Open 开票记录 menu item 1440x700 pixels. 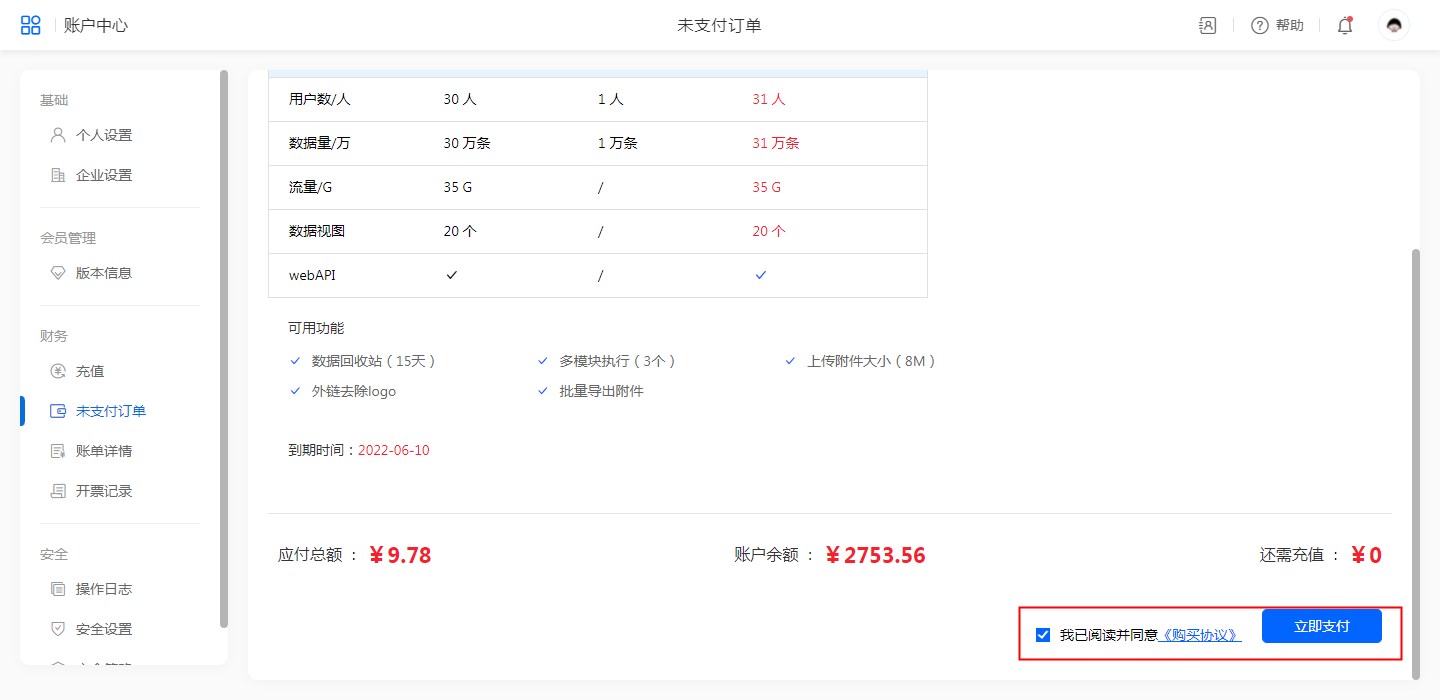103,491
